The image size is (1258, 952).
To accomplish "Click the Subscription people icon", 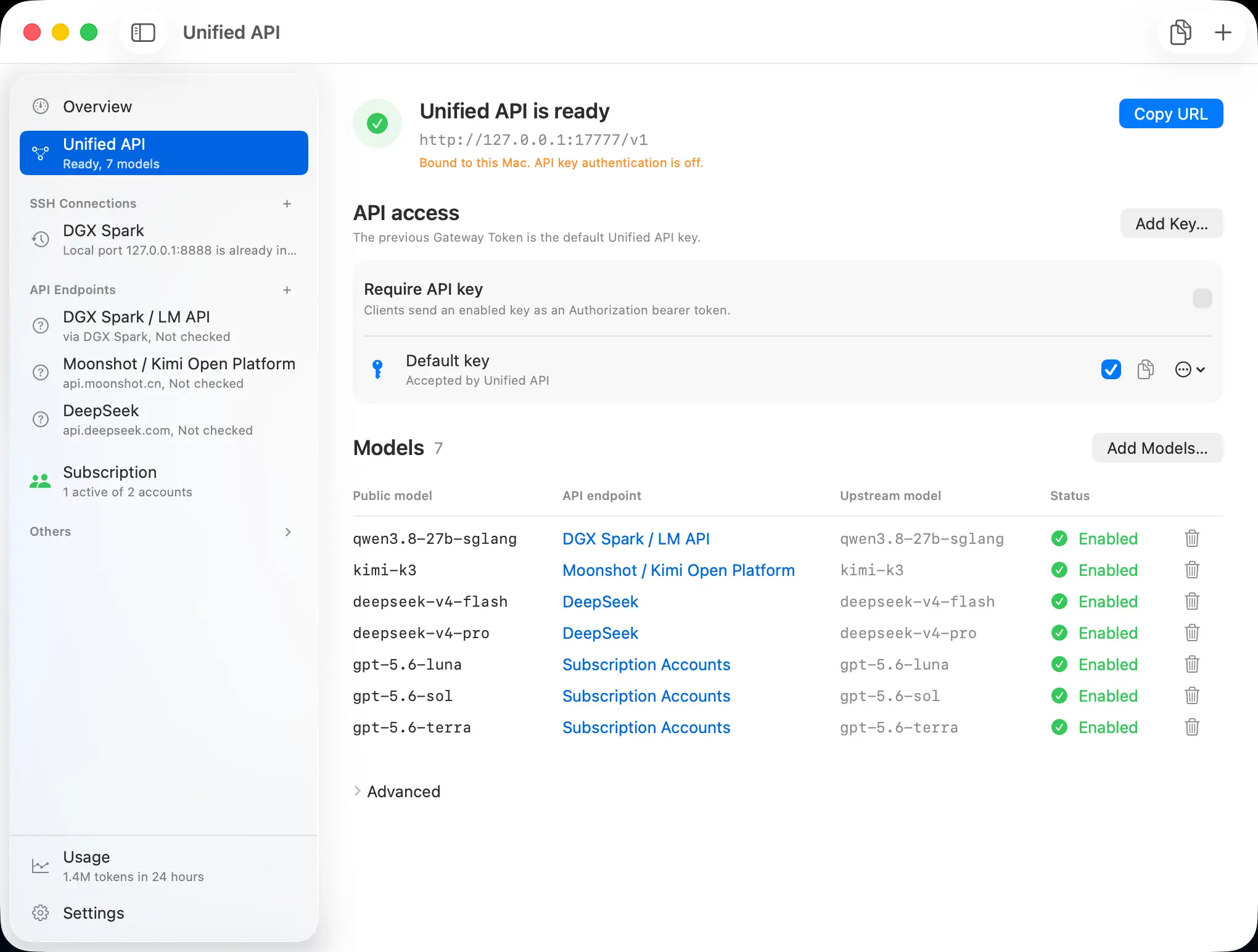I will 41,481.
